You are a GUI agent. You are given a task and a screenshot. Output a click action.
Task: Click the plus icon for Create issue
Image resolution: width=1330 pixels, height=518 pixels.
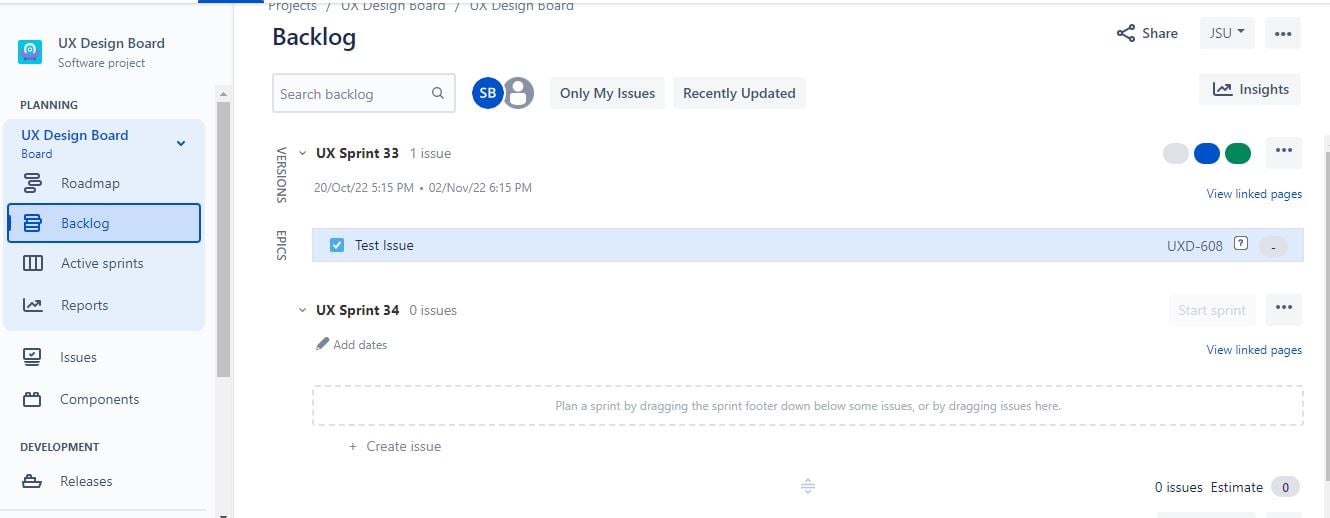click(352, 446)
